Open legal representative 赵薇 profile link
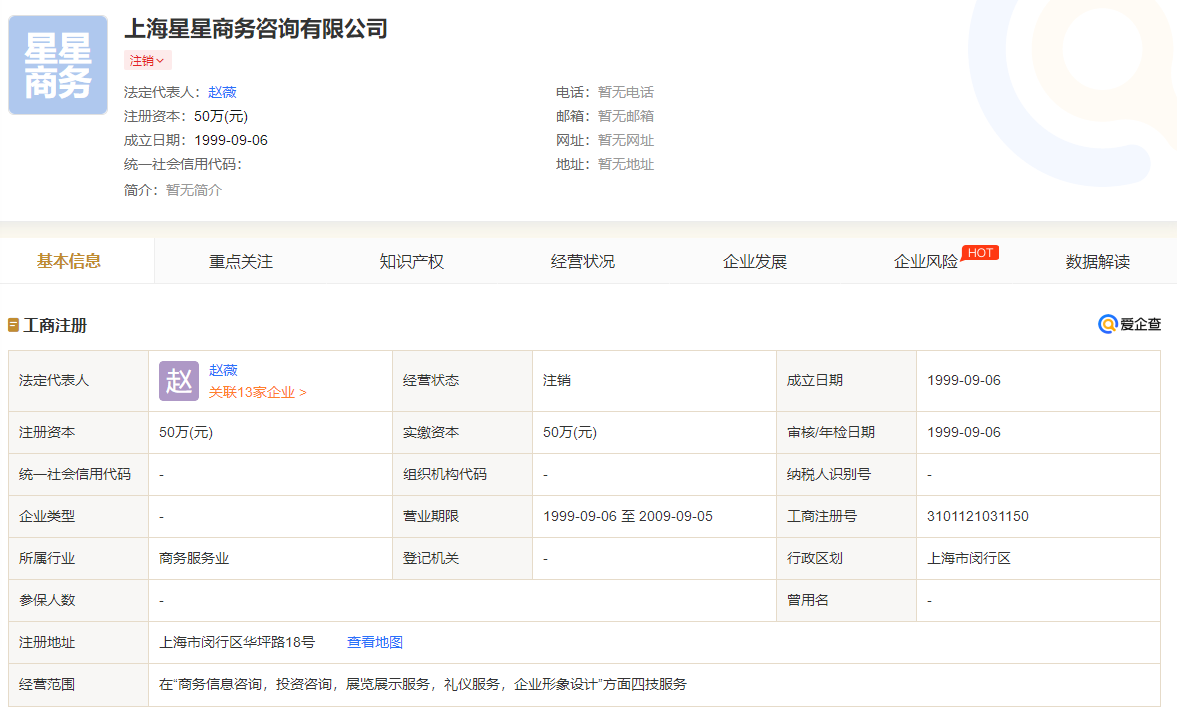This screenshot has height=708, width=1177. click(x=222, y=91)
